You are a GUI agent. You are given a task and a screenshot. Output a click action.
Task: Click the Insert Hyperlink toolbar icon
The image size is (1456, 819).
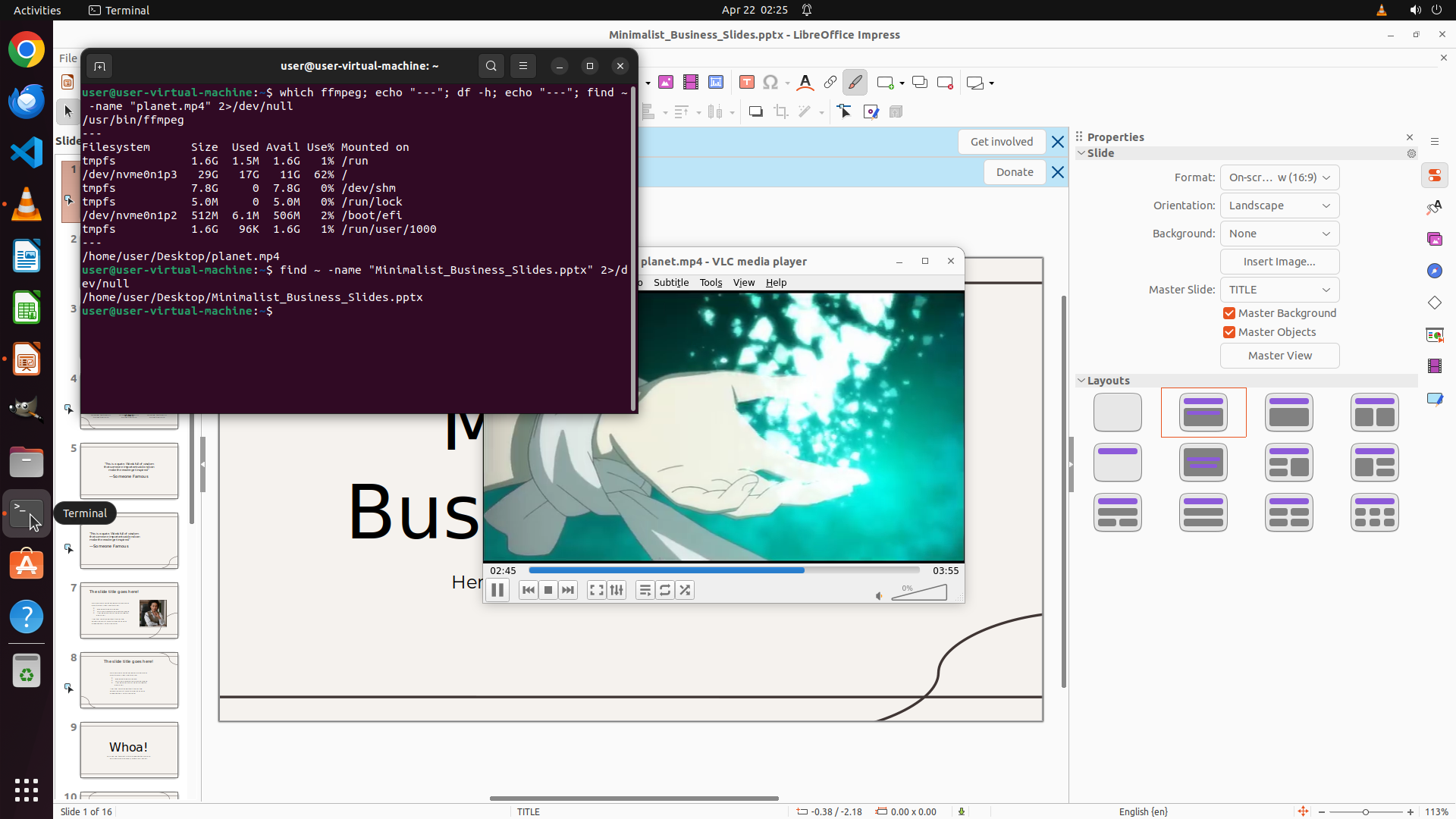830,83
